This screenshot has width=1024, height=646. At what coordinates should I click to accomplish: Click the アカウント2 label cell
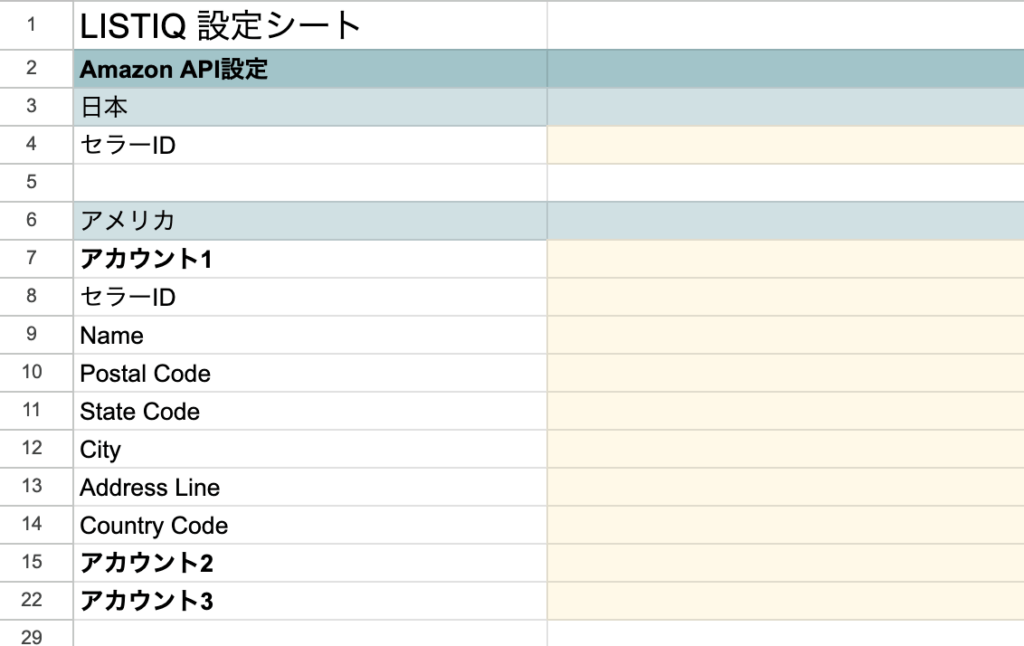pos(310,562)
